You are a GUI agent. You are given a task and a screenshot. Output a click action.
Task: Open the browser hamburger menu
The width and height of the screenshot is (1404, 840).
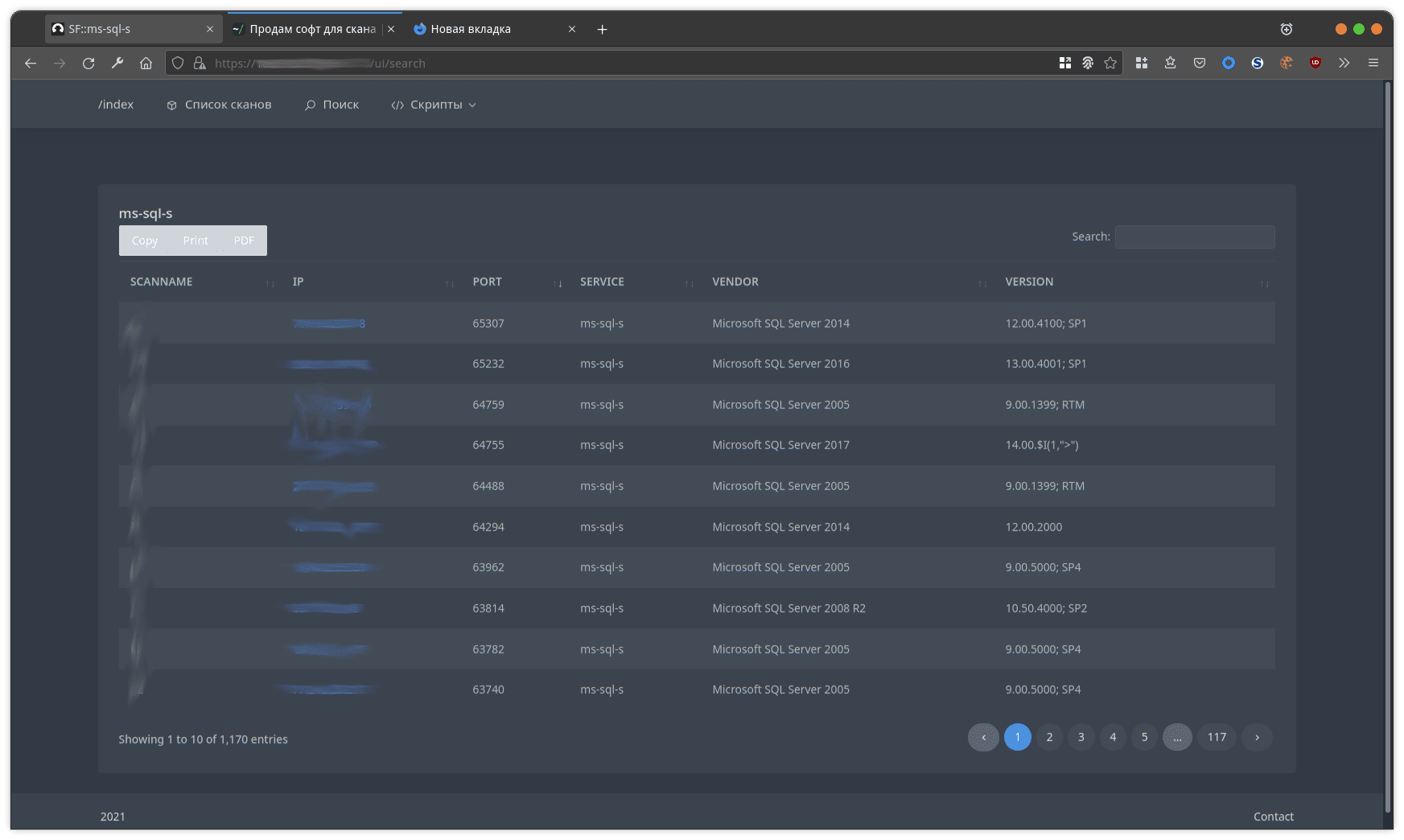pos(1373,63)
